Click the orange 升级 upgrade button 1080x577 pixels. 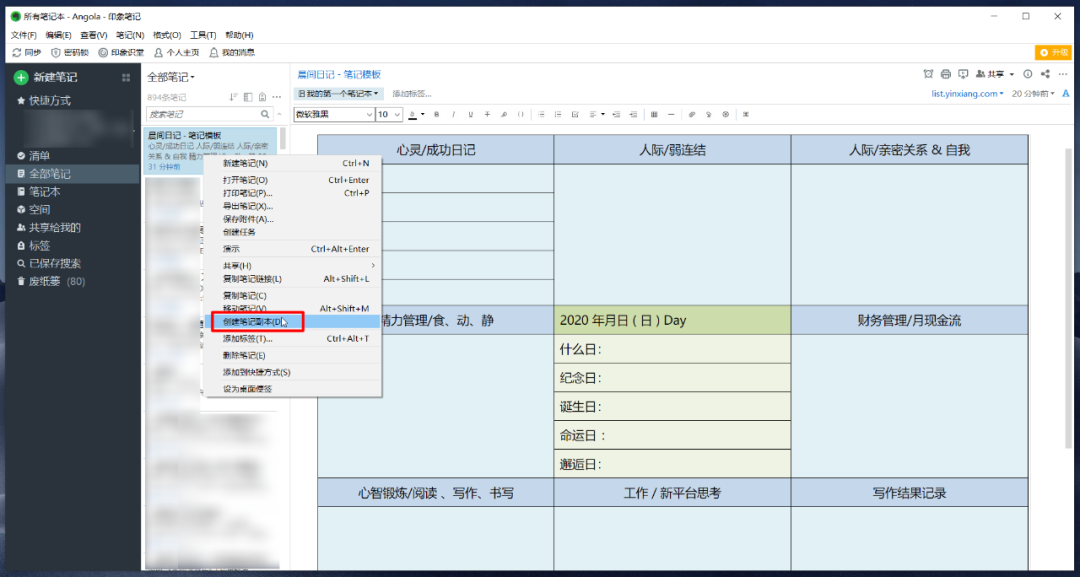click(x=1054, y=52)
